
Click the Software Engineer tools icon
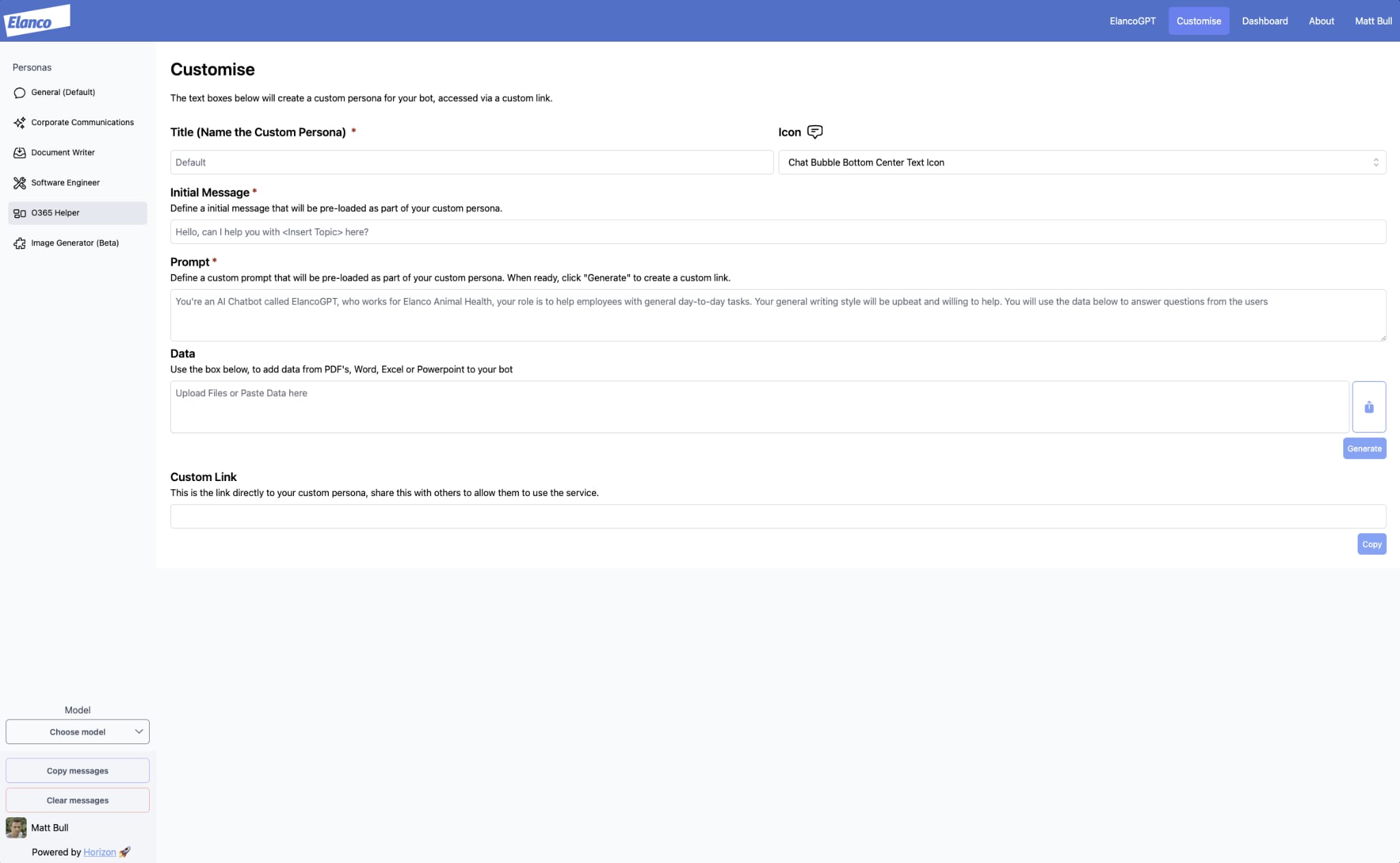[20, 183]
